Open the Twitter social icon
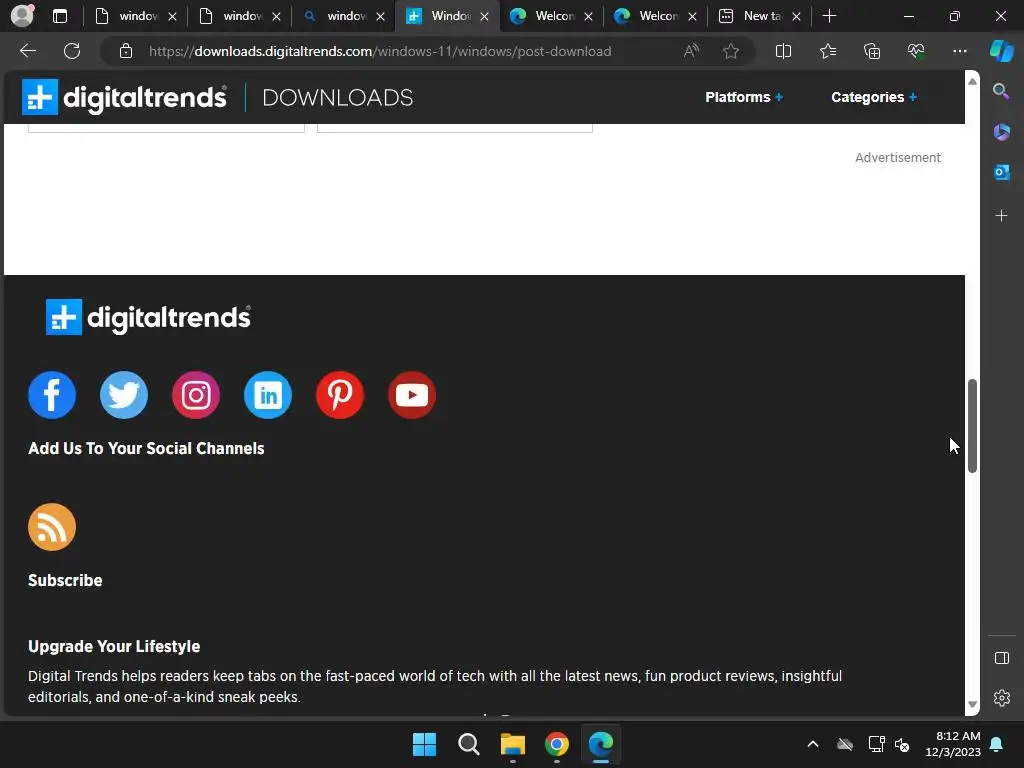The image size is (1024, 768). 124,395
